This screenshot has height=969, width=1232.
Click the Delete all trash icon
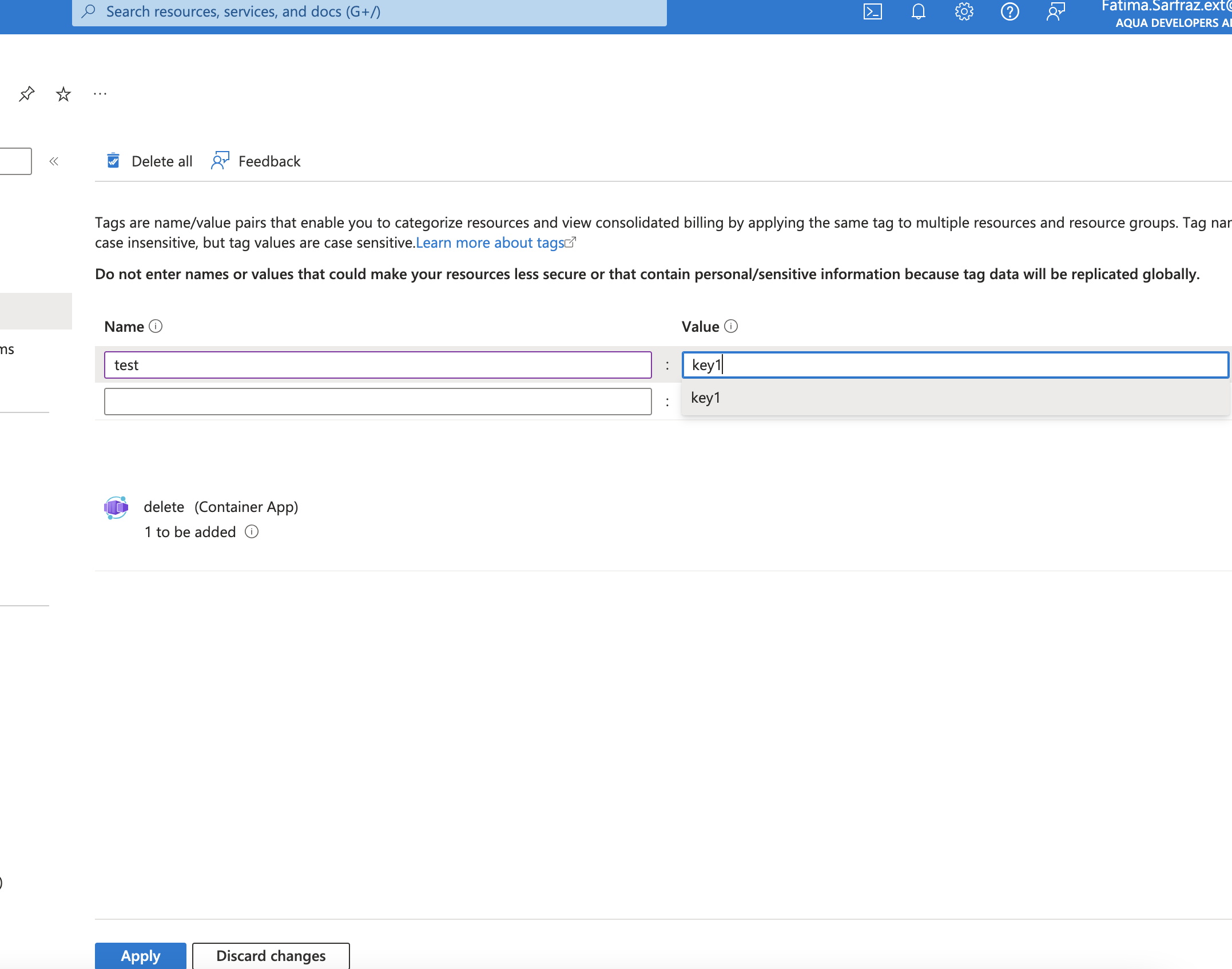(x=113, y=161)
